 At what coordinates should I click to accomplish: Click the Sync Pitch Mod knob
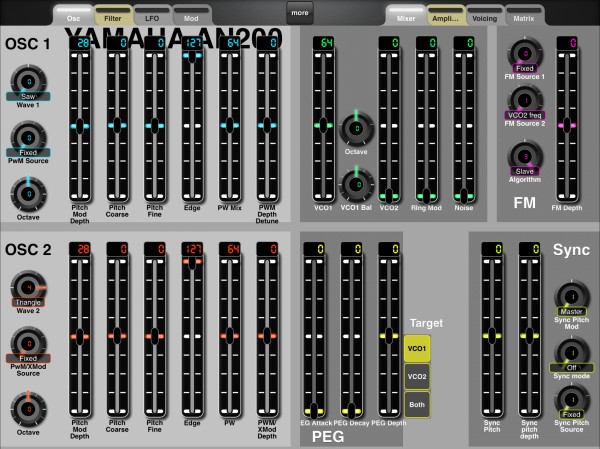point(572,297)
